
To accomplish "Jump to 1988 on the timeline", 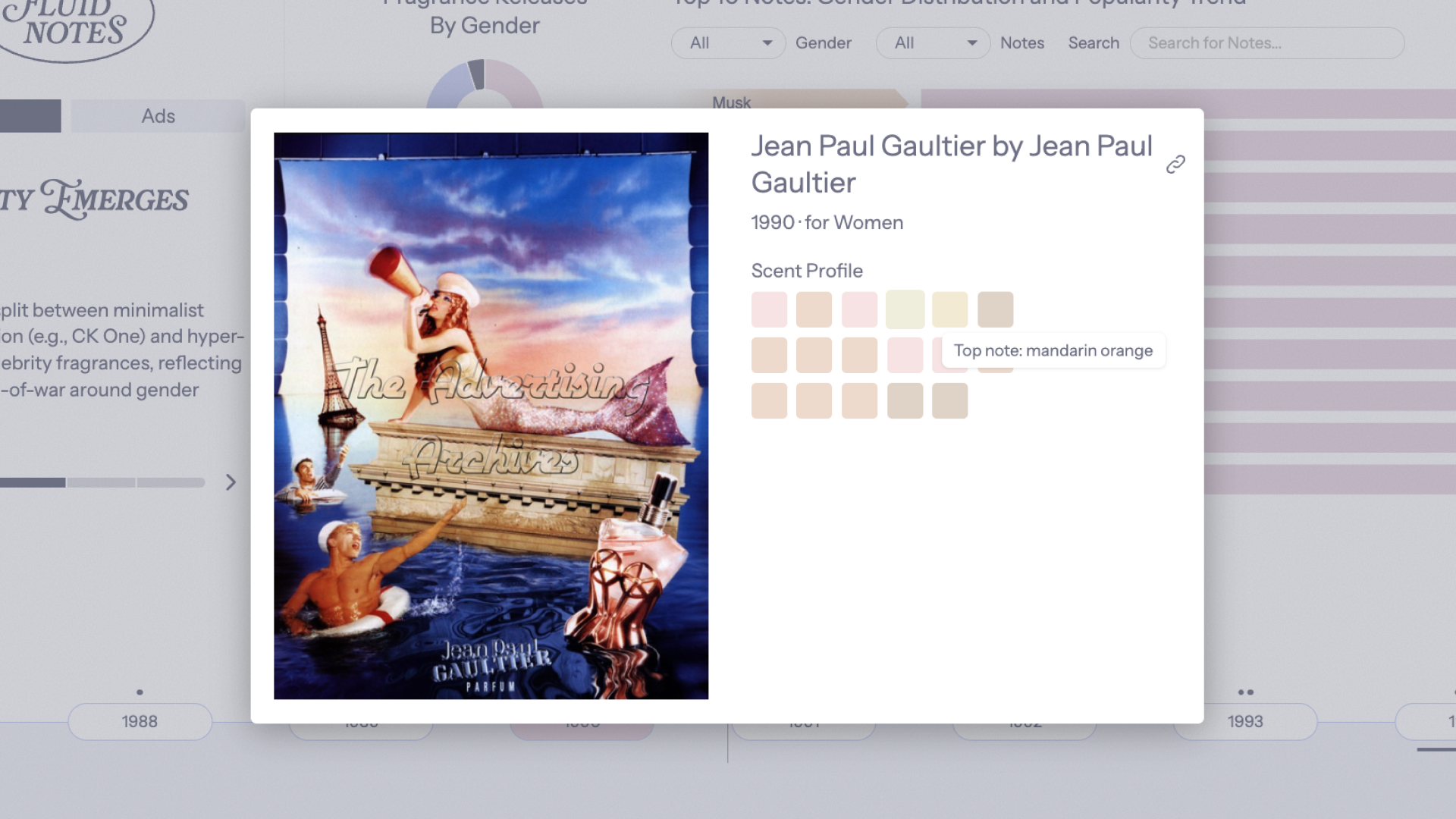I will click(x=140, y=721).
